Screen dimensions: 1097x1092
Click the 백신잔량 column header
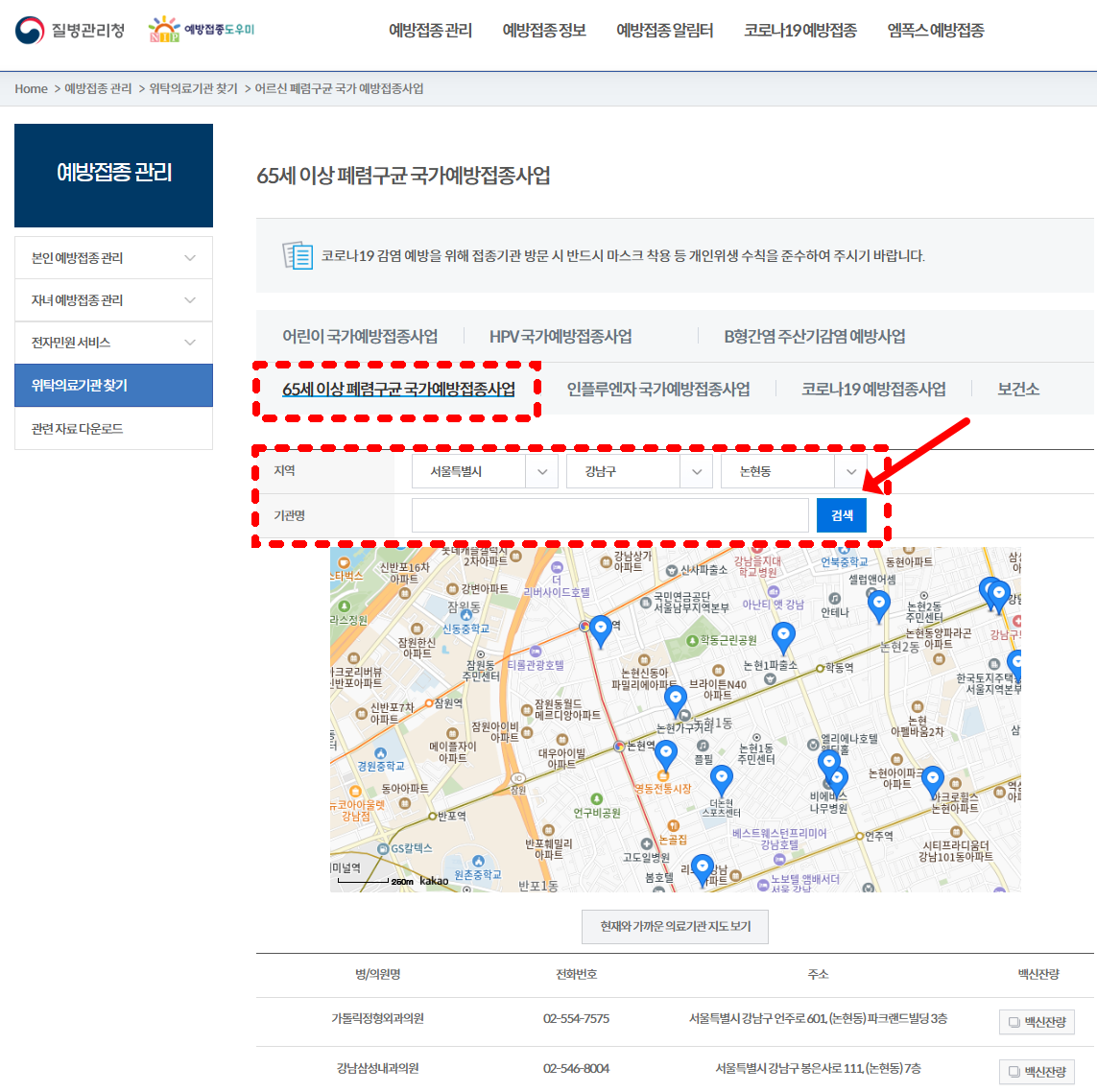click(1038, 975)
